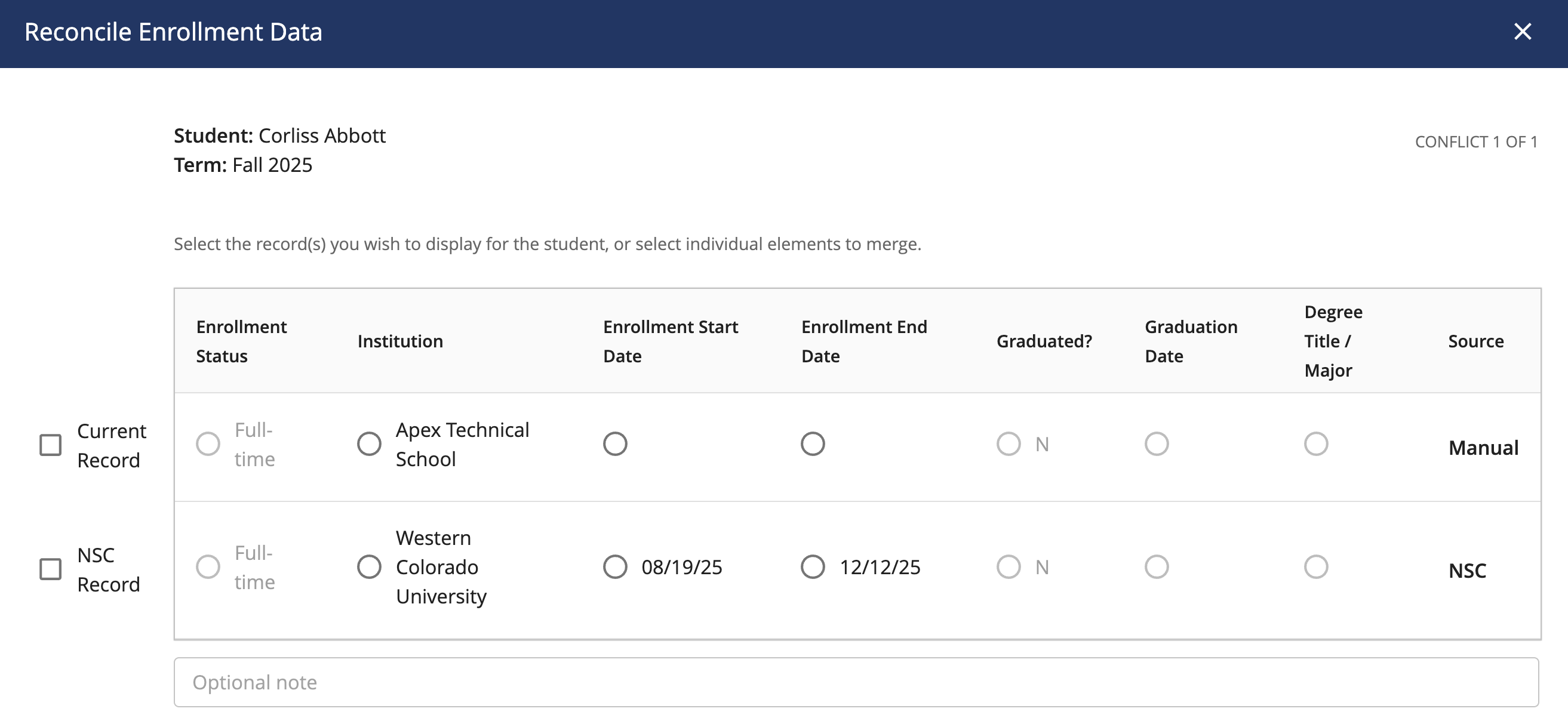
Task: Choose 12/12/25 enrollment end date
Action: coord(813,566)
